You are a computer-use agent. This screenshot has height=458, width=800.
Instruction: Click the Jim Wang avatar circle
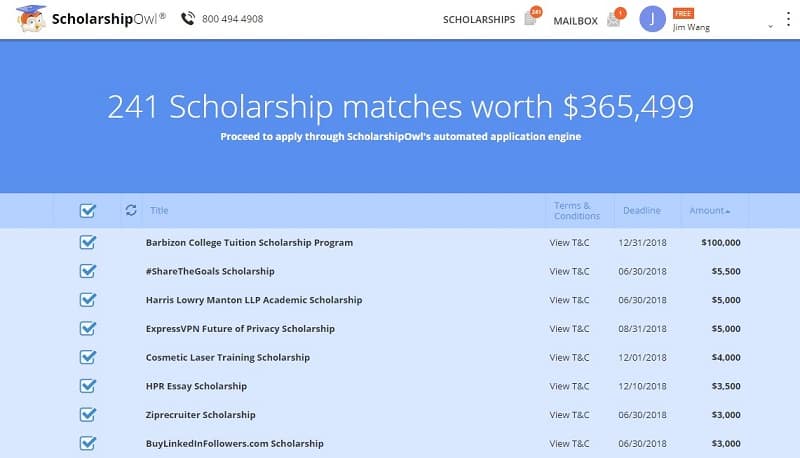click(652, 19)
